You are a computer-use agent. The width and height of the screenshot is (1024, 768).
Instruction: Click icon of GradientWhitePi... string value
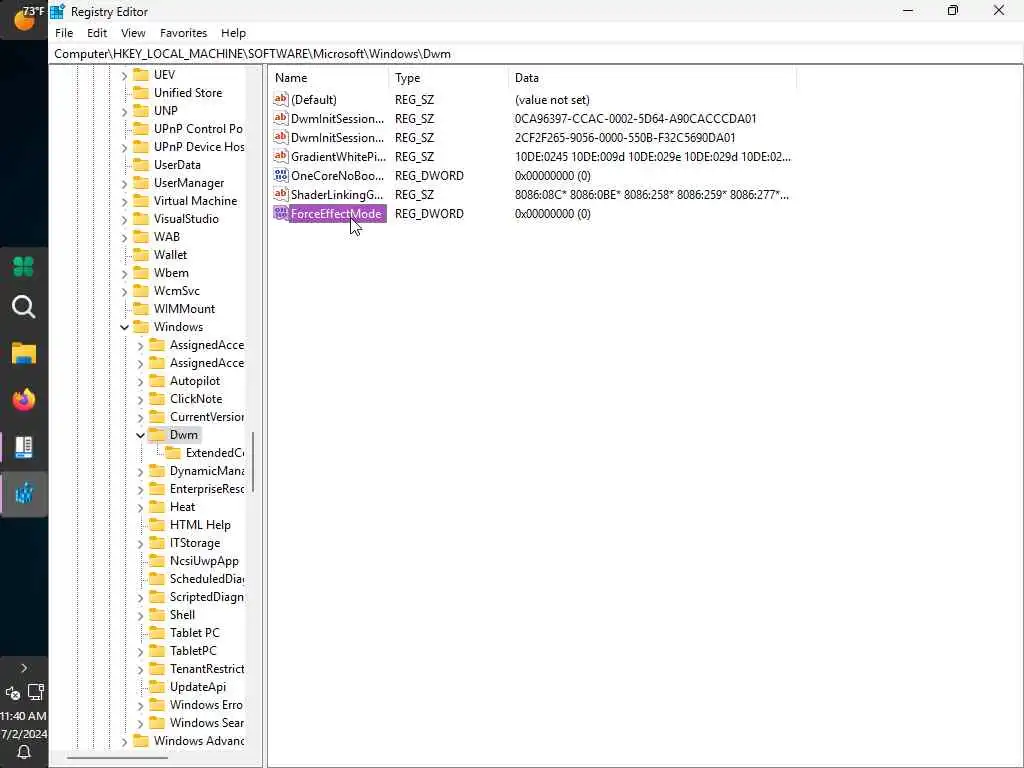point(281,156)
